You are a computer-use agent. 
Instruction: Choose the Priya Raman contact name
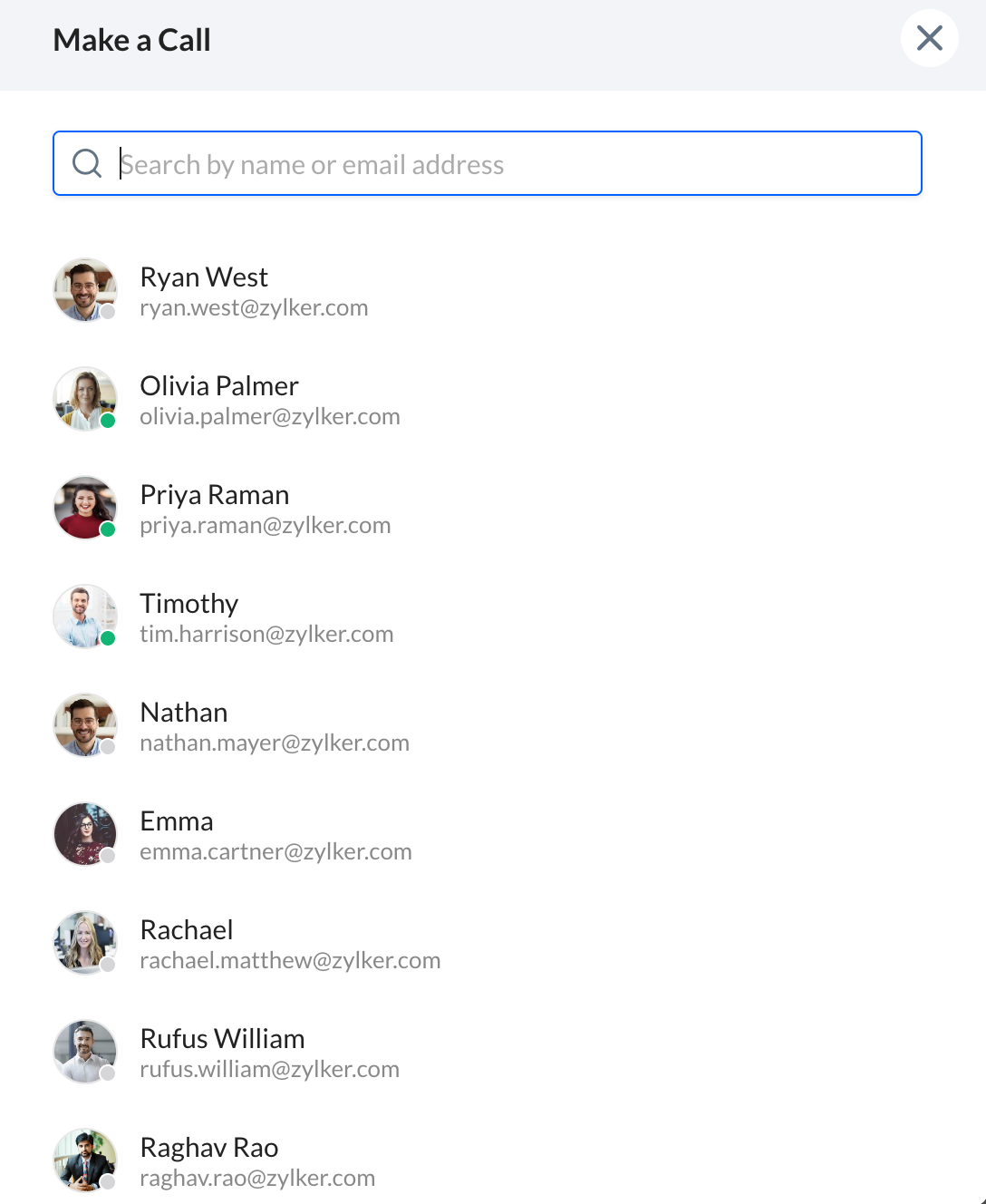[215, 495]
